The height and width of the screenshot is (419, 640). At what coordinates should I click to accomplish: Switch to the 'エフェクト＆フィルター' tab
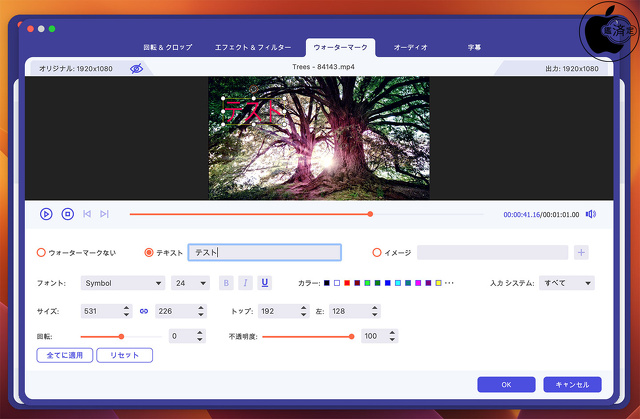click(253, 47)
